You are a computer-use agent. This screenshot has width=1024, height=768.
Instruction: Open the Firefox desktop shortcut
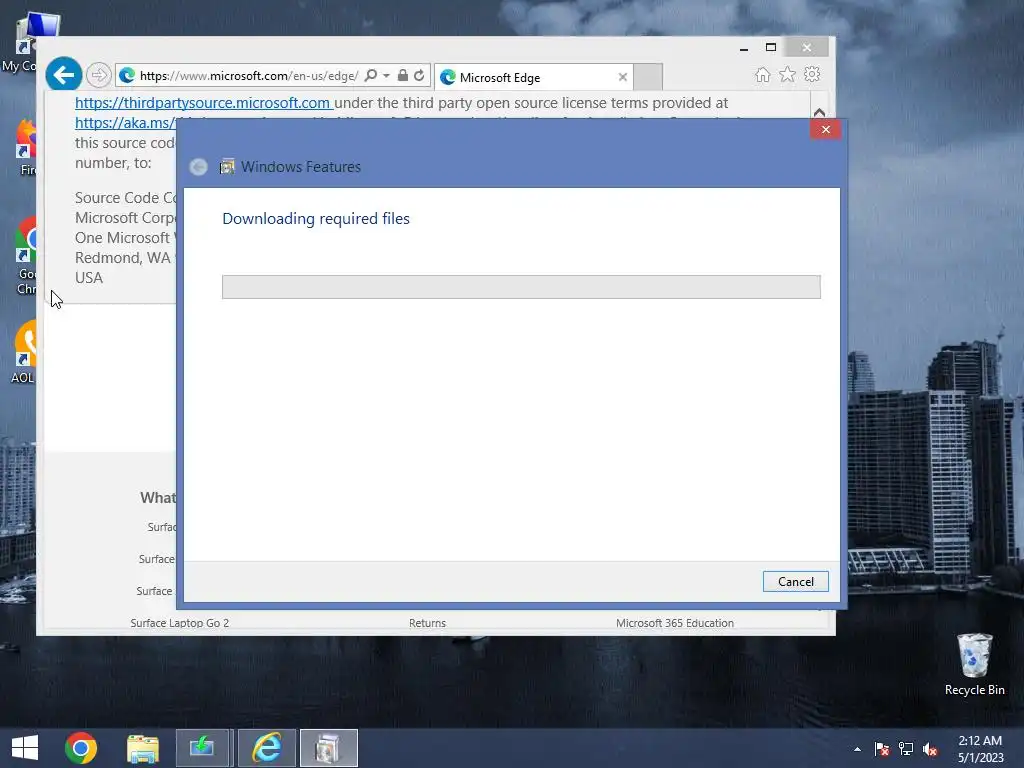(x=25, y=147)
